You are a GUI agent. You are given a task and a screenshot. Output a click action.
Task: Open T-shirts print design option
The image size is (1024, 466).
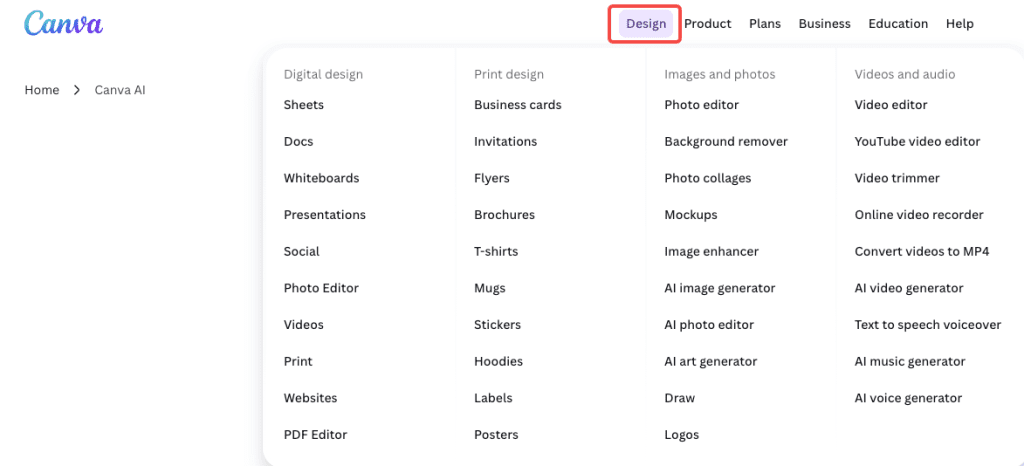point(496,252)
